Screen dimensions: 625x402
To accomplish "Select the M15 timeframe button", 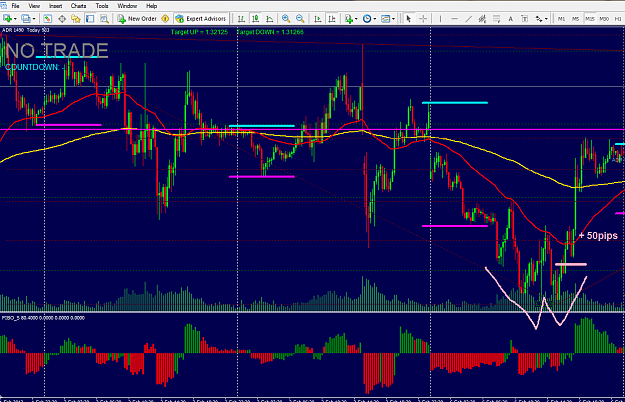I will (x=590, y=19).
